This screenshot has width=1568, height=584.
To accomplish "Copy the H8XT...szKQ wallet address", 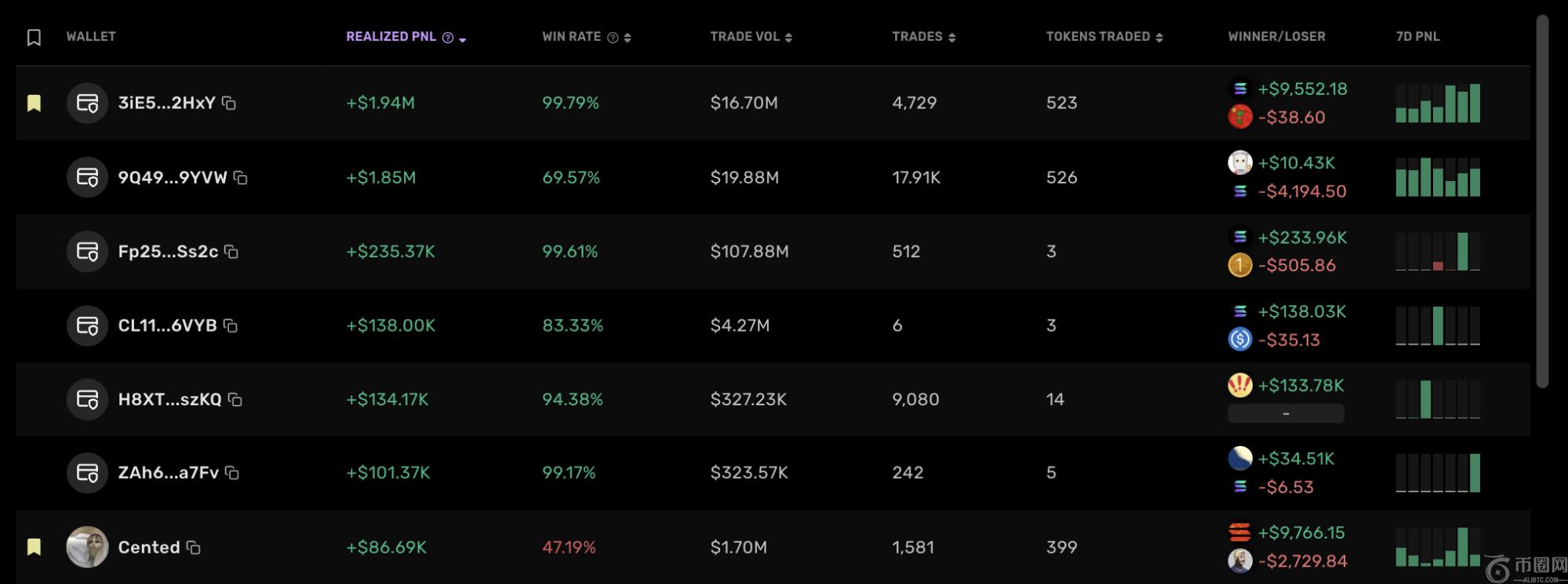I will tap(235, 400).
